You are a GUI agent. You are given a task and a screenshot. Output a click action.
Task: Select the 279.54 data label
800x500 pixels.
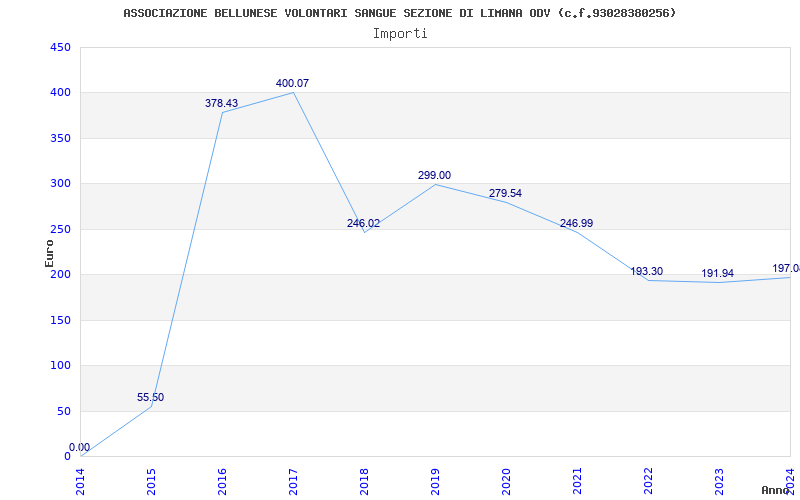505,193
